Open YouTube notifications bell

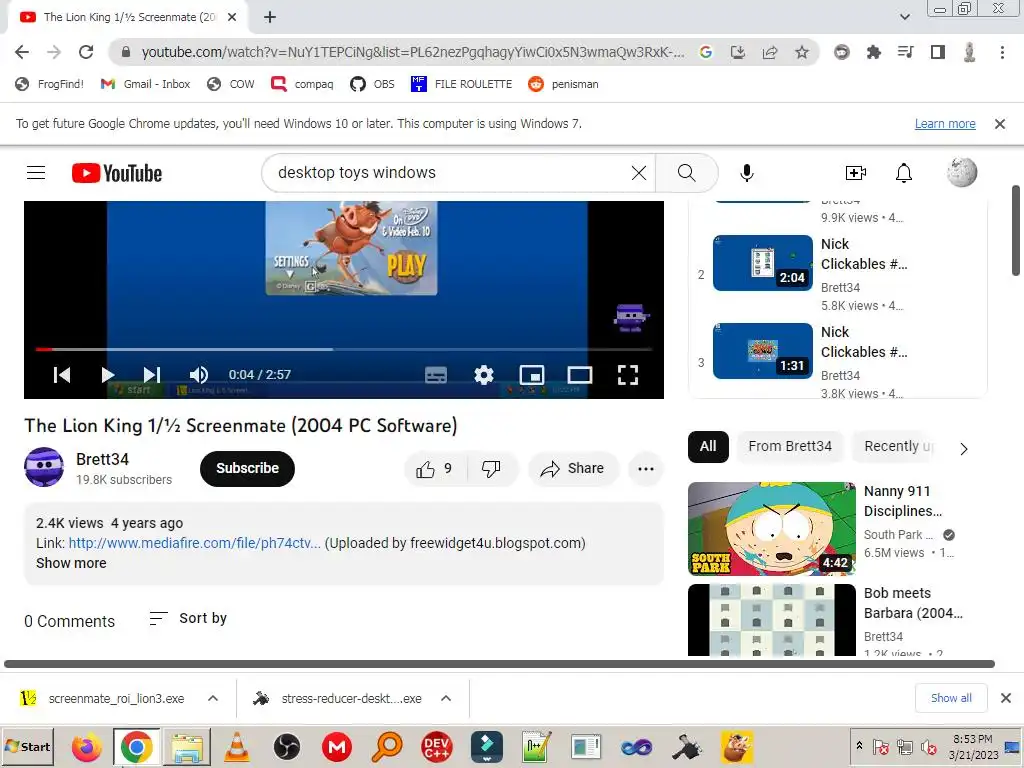tap(904, 173)
